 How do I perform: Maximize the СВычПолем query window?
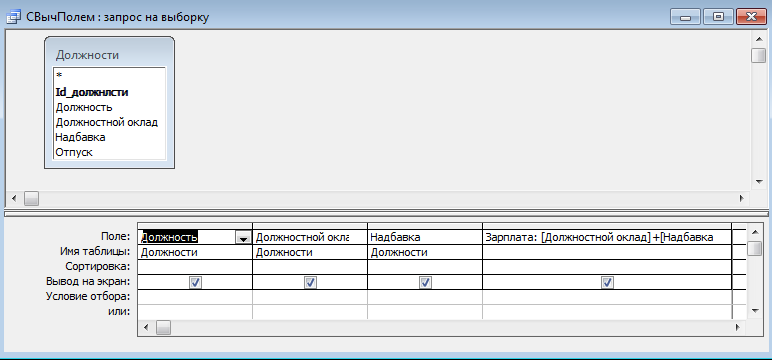718,17
